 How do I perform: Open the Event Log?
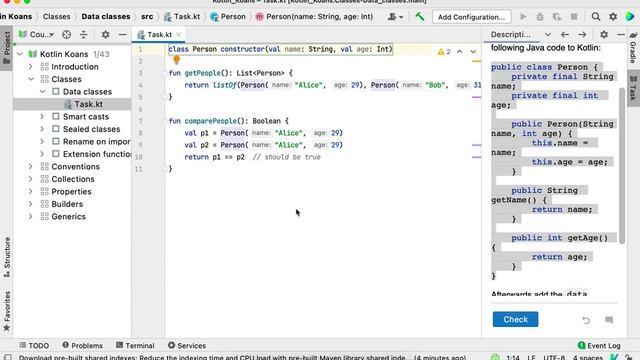[x=599, y=346]
